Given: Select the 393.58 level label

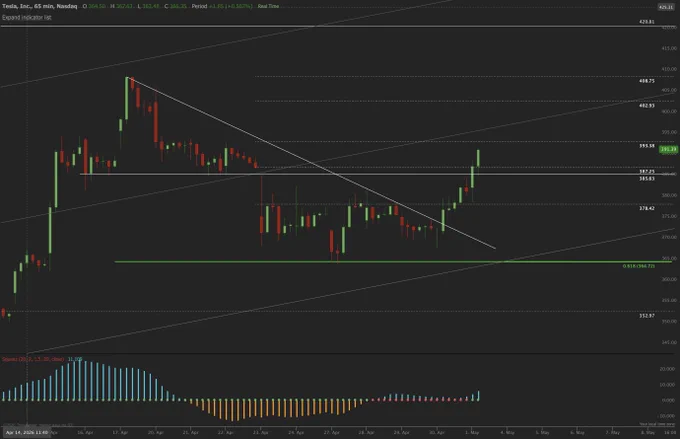Looking at the screenshot, I should tap(647, 146).
